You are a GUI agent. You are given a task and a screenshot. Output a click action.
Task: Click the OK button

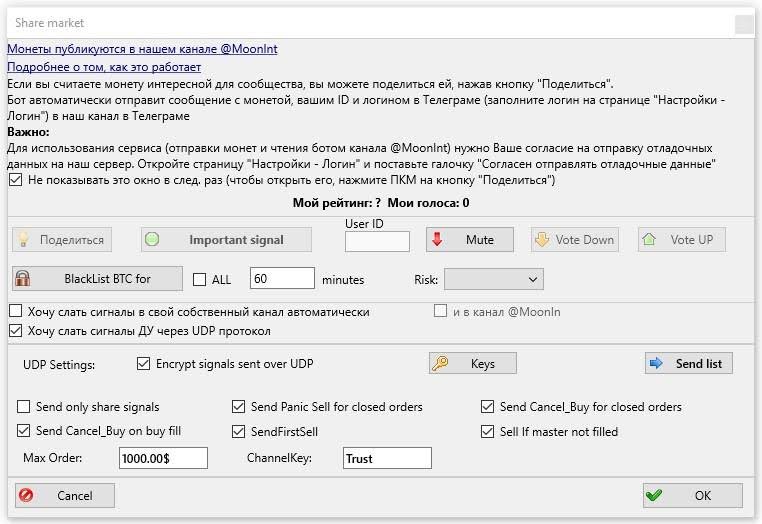(x=692, y=495)
